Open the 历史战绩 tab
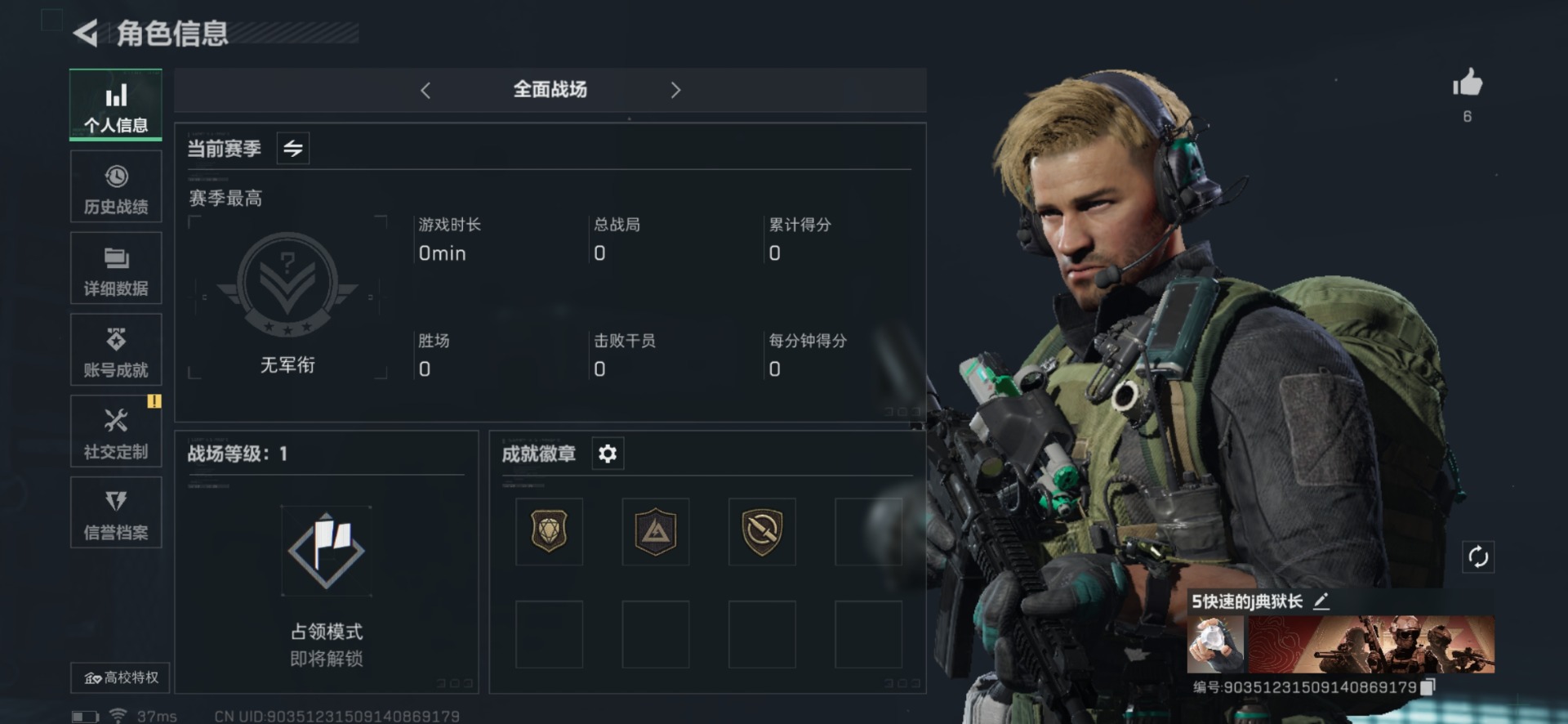This screenshot has width=1568, height=724. [x=116, y=187]
